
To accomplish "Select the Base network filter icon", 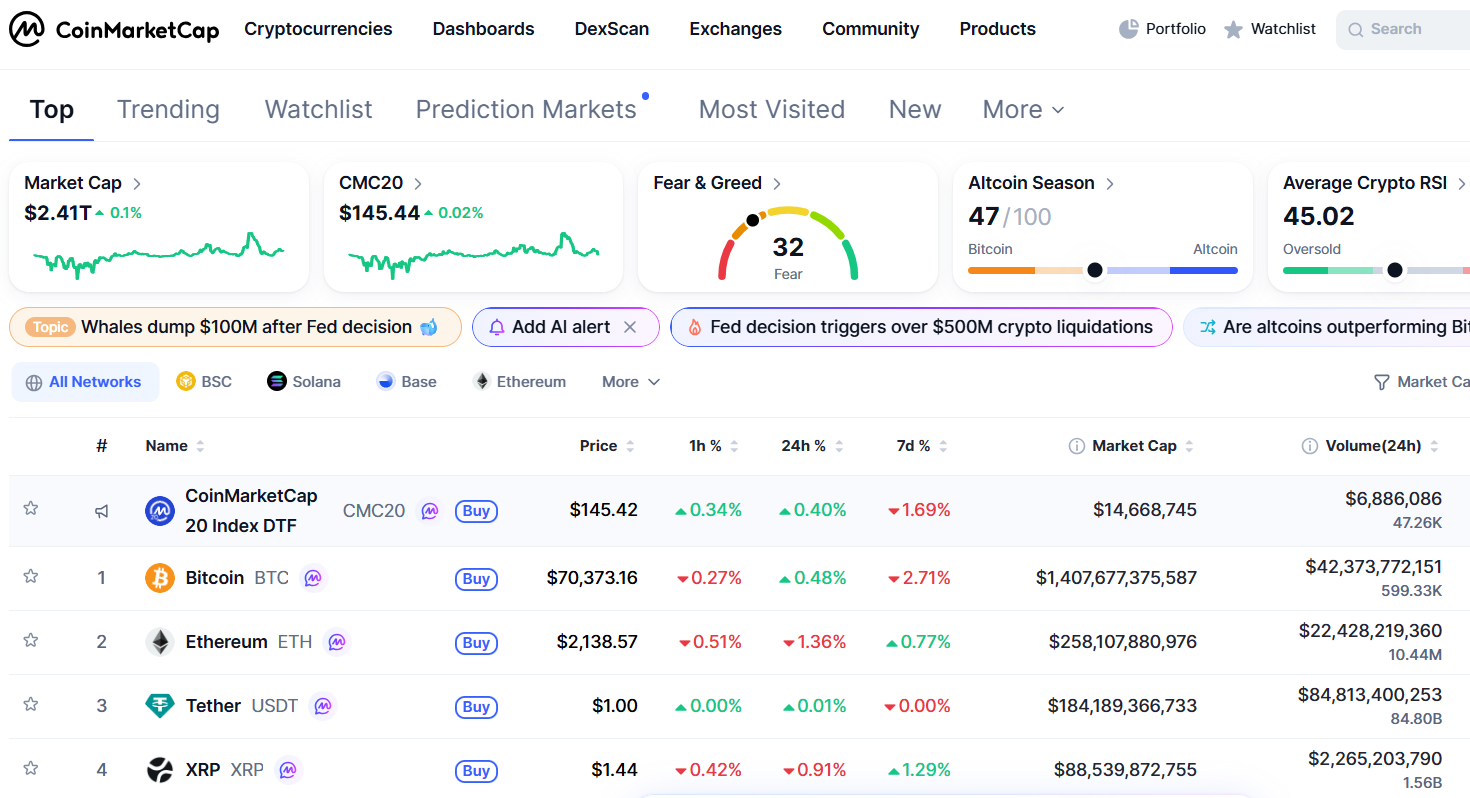I will click(x=385, y=381).
